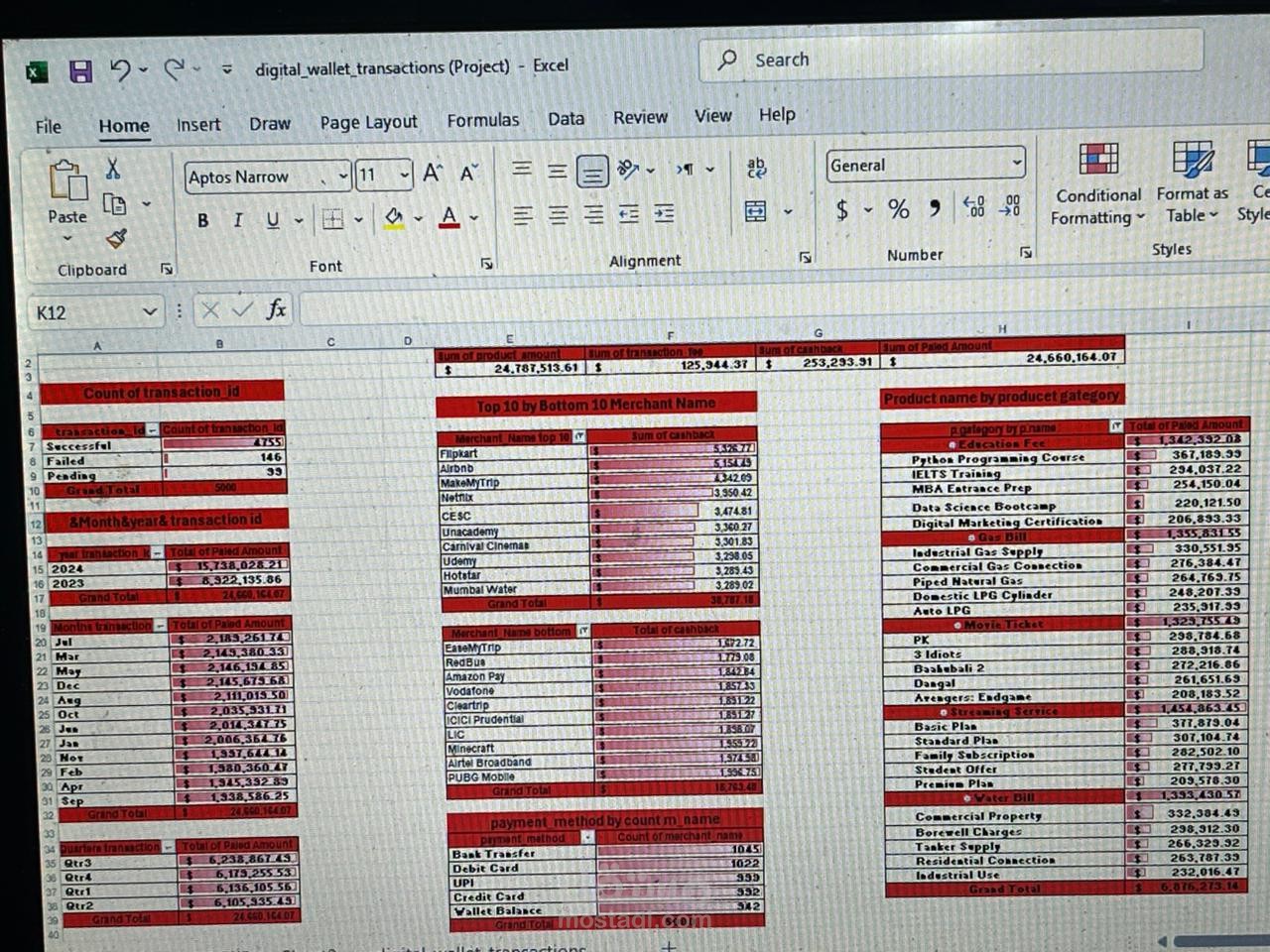
Task: Open the Page Layout tab
Action: click(368, 122)
